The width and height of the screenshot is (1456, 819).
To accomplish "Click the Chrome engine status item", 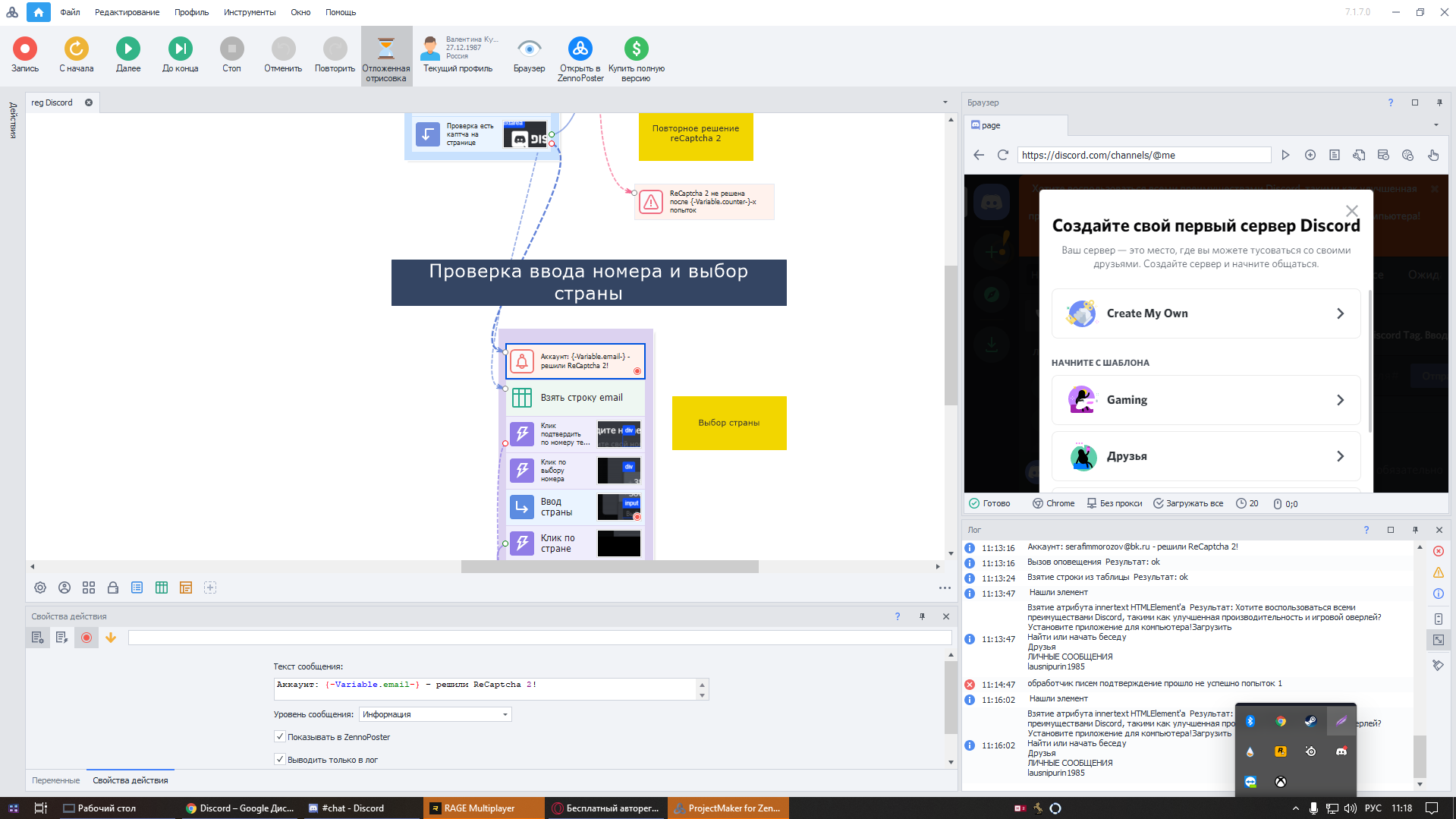I will (x=1053, y=503).
